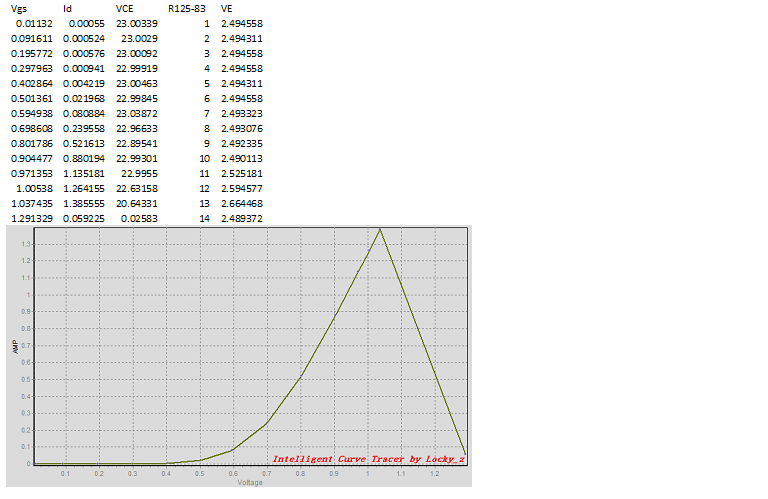Select the Id value 0.059225
The image size is (768, 499).
tap(84, 218)
